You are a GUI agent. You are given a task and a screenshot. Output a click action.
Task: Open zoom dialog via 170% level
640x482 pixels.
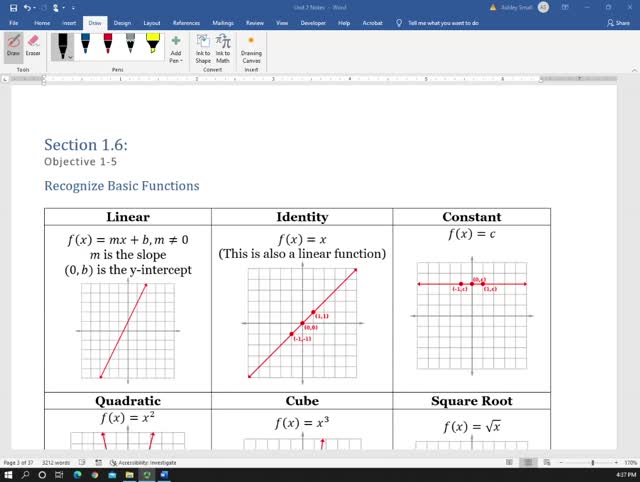pyautogui.click(x=630, y=462)
